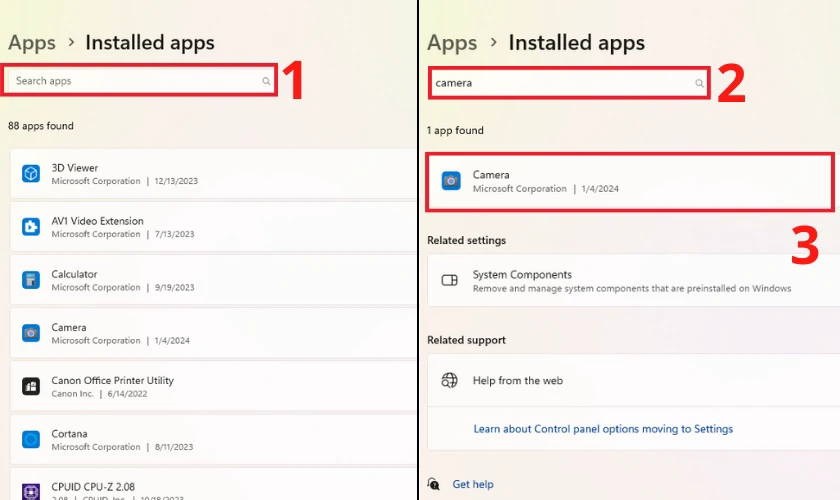Select the AV1 Video Extension name
This screenshot has width=840, height=500.
tap(98, 221)
